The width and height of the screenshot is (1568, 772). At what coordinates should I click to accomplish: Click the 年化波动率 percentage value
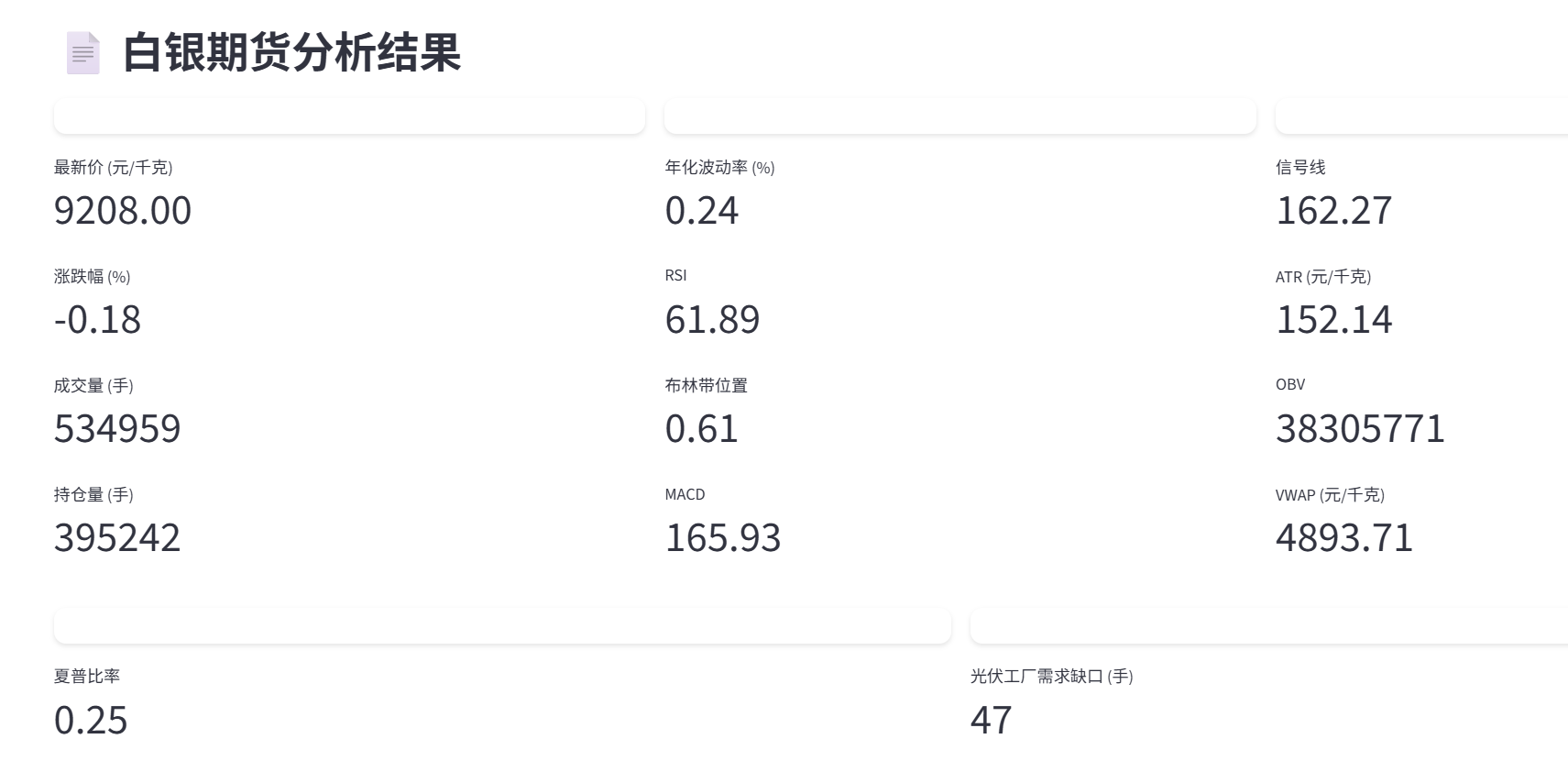coord(702,212)
